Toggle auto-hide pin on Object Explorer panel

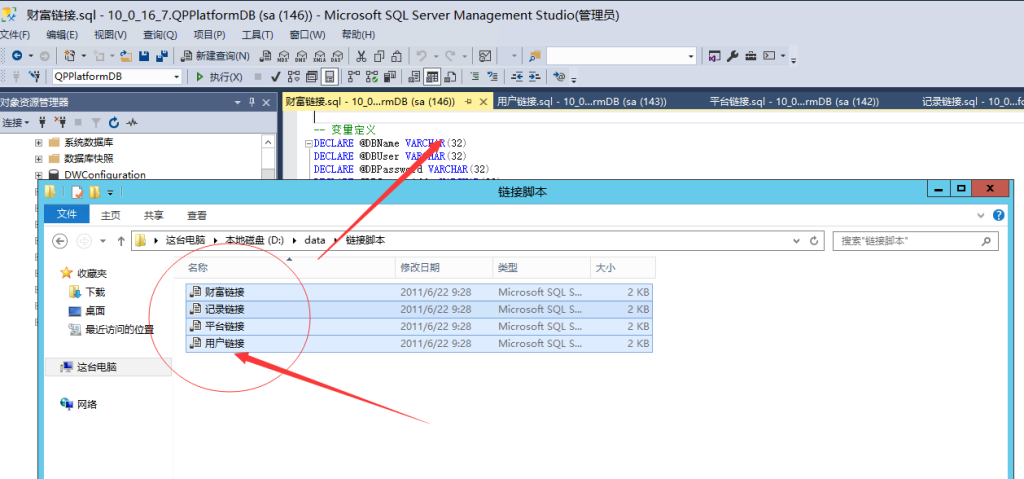pos(251,101)
